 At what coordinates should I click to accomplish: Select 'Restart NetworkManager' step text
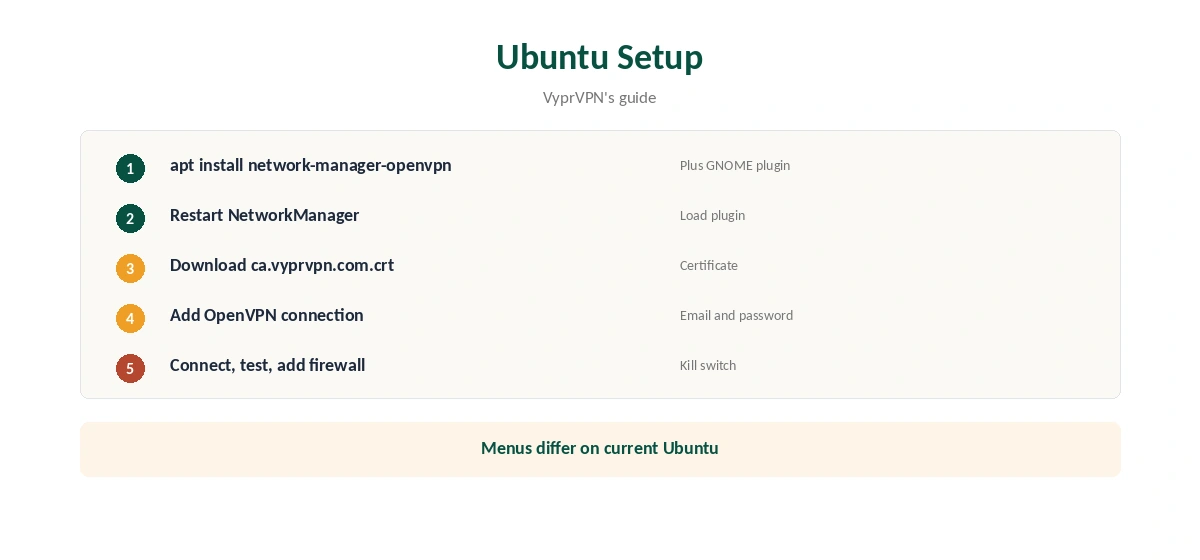(x=264, y=215)
